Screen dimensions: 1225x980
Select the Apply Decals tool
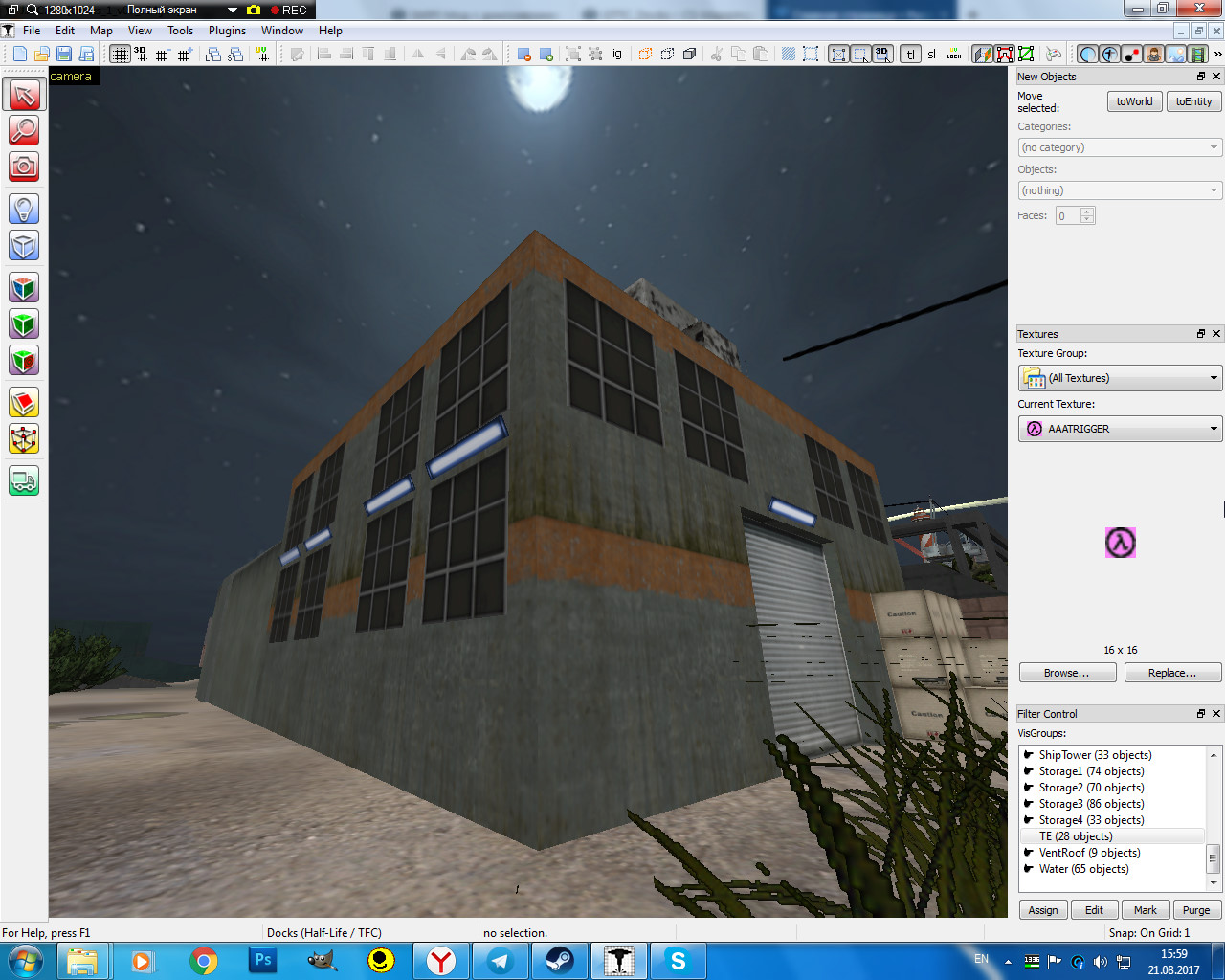[x=24, y=361]
